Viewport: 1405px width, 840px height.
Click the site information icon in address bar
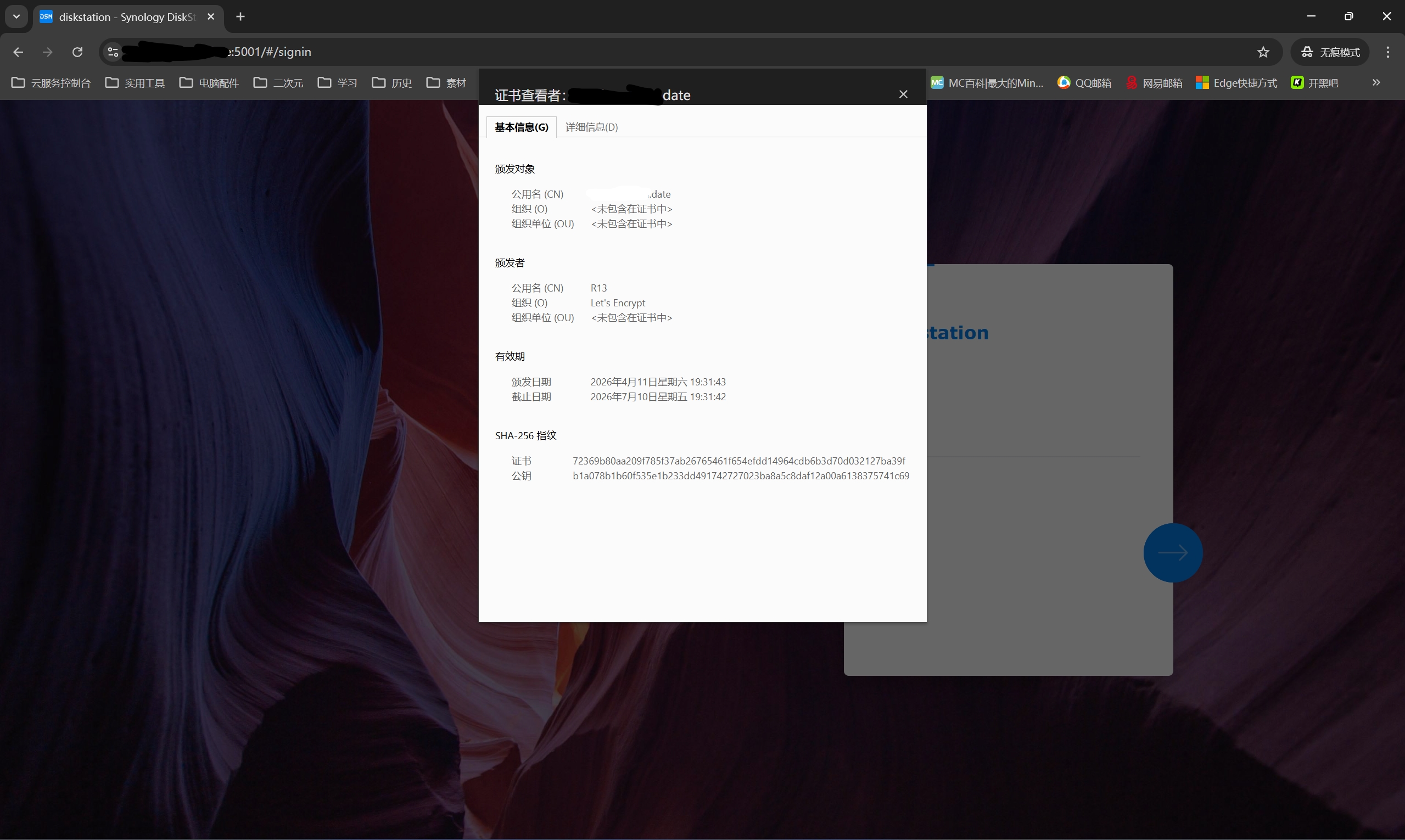pyautogui.click(x=113, y=52)
